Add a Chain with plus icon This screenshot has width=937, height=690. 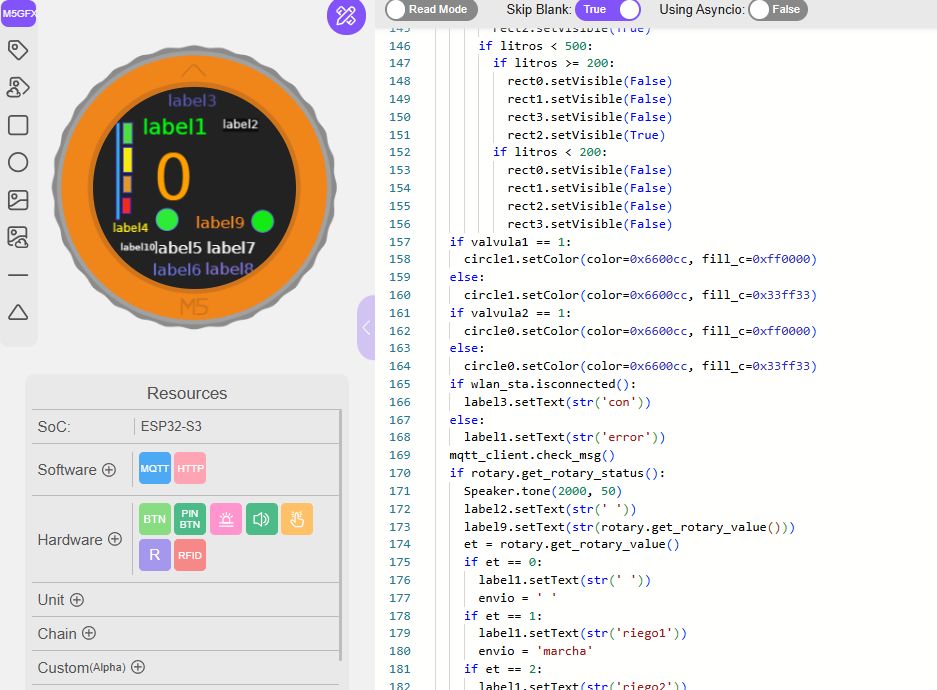pos(89,633)
